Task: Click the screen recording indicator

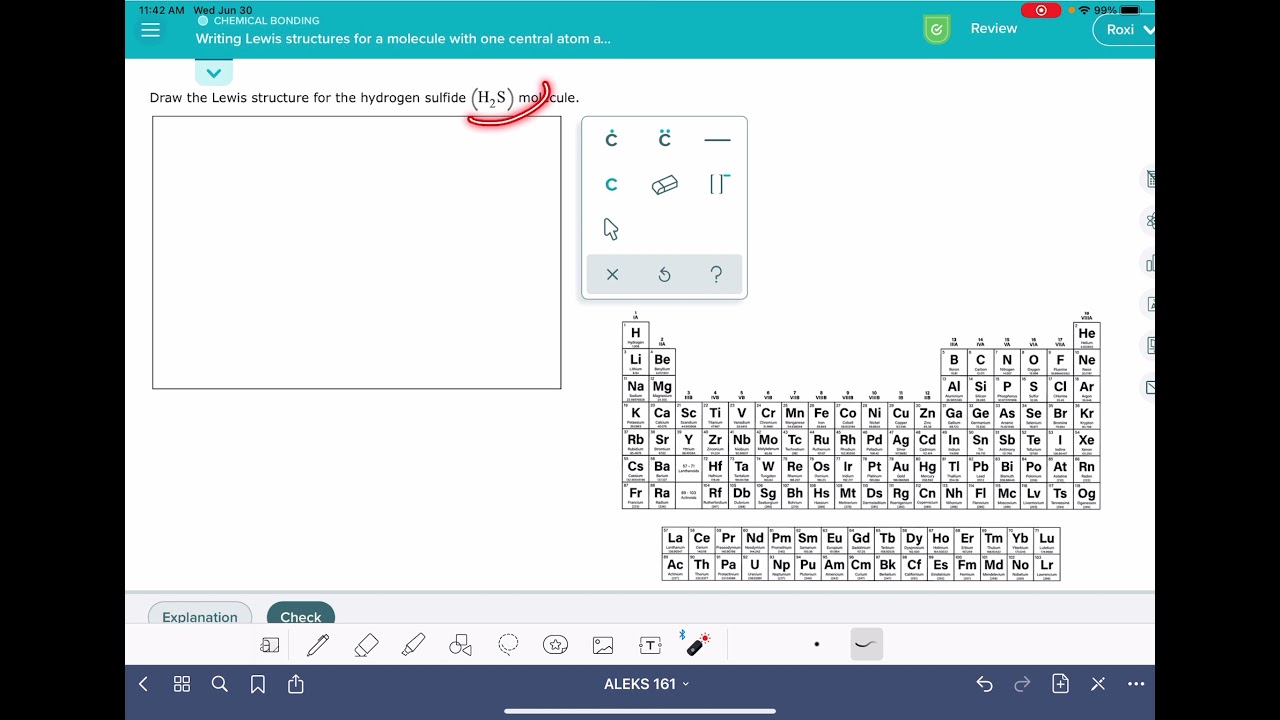Action: click(x=1041, y=10)
